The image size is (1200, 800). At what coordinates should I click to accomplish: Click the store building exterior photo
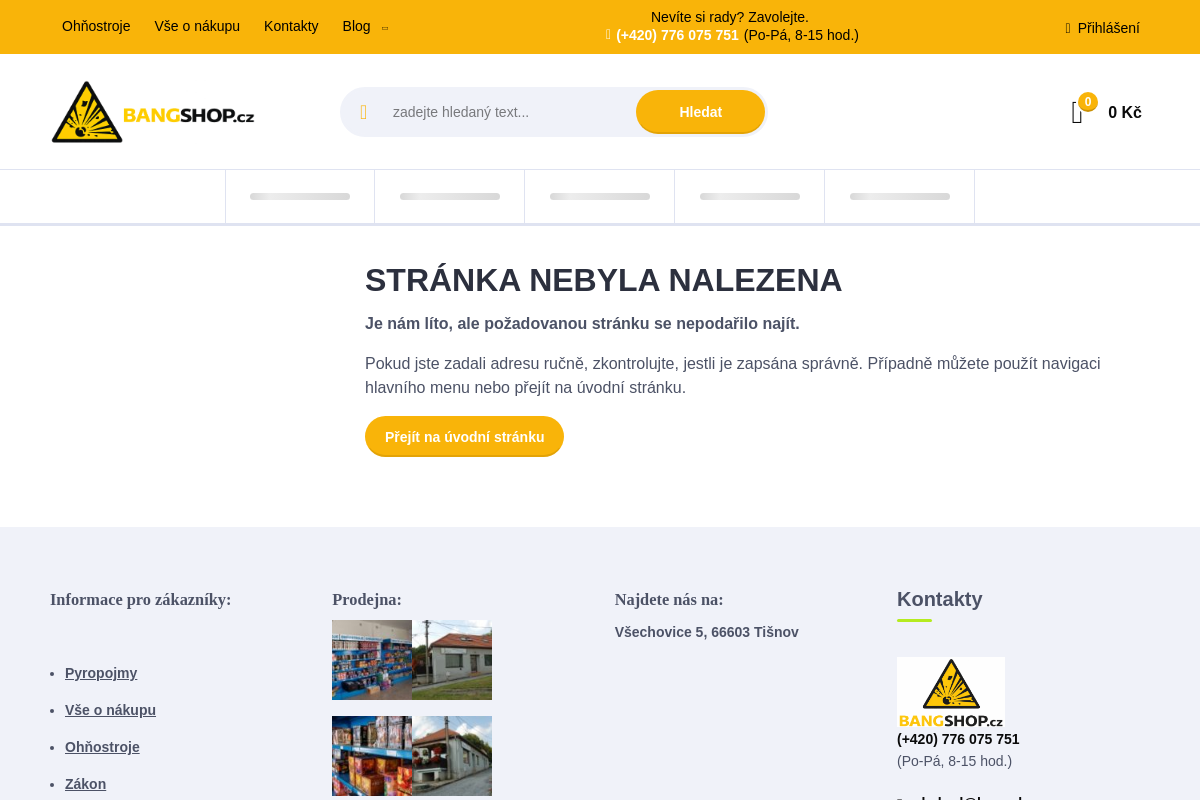click(x=452, y=659)
